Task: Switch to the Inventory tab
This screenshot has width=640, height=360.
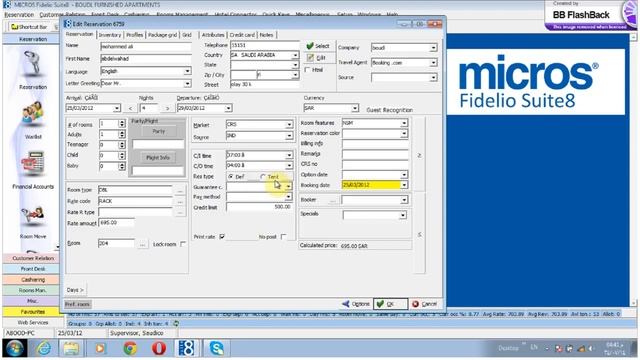Action: (110, 35)
